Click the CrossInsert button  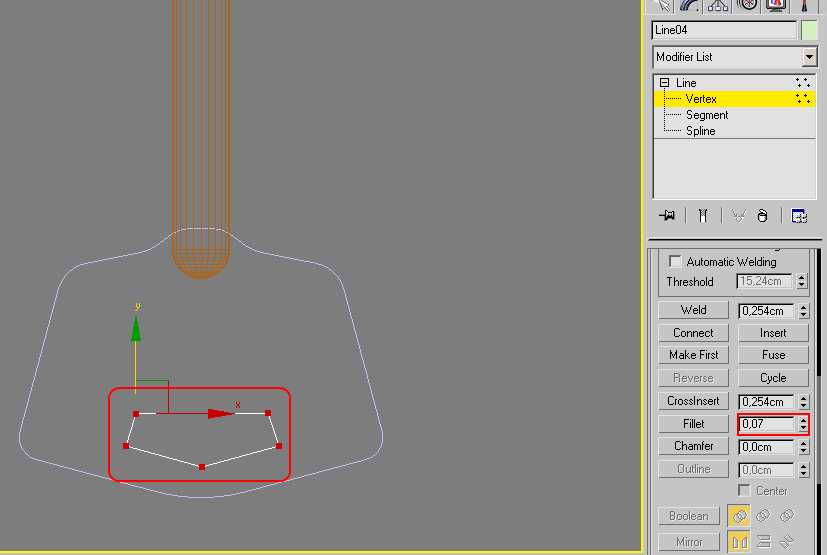tap(694, 401)
